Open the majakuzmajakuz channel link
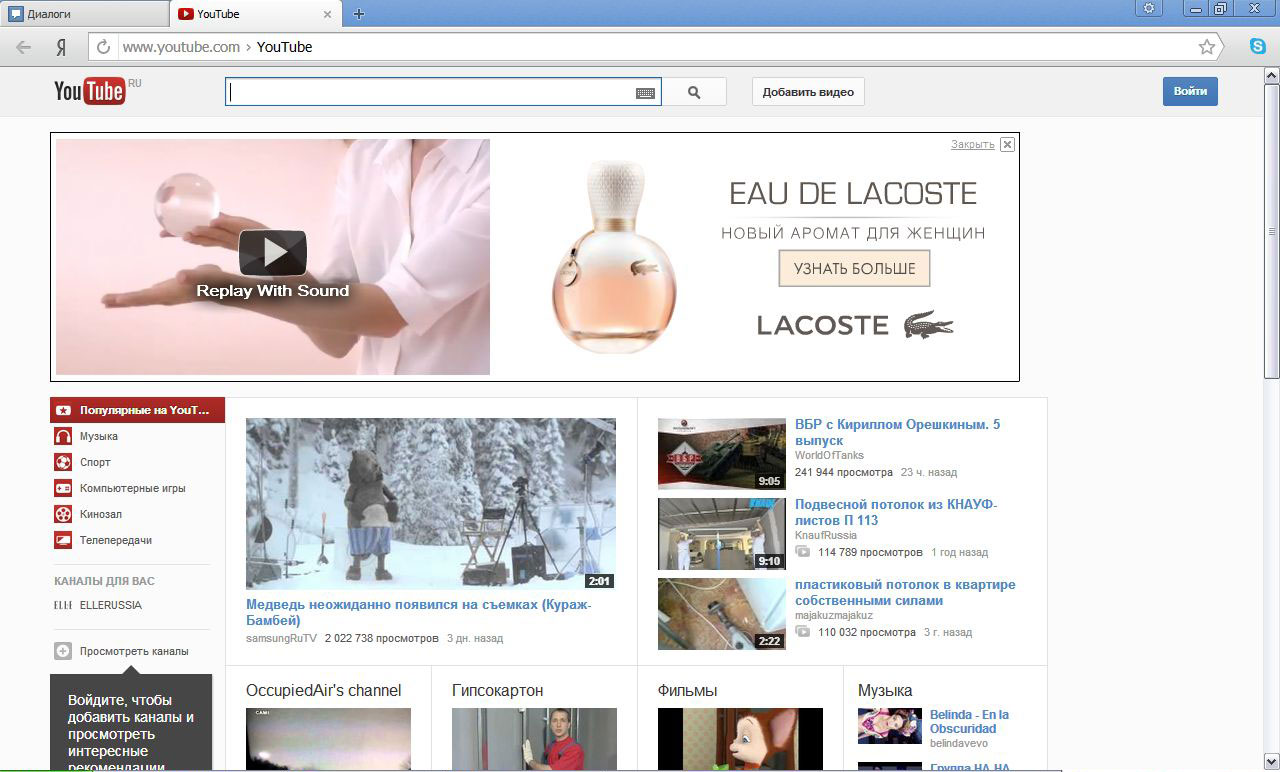Screen dimensions: 1280x772 [x=834, y=616]
